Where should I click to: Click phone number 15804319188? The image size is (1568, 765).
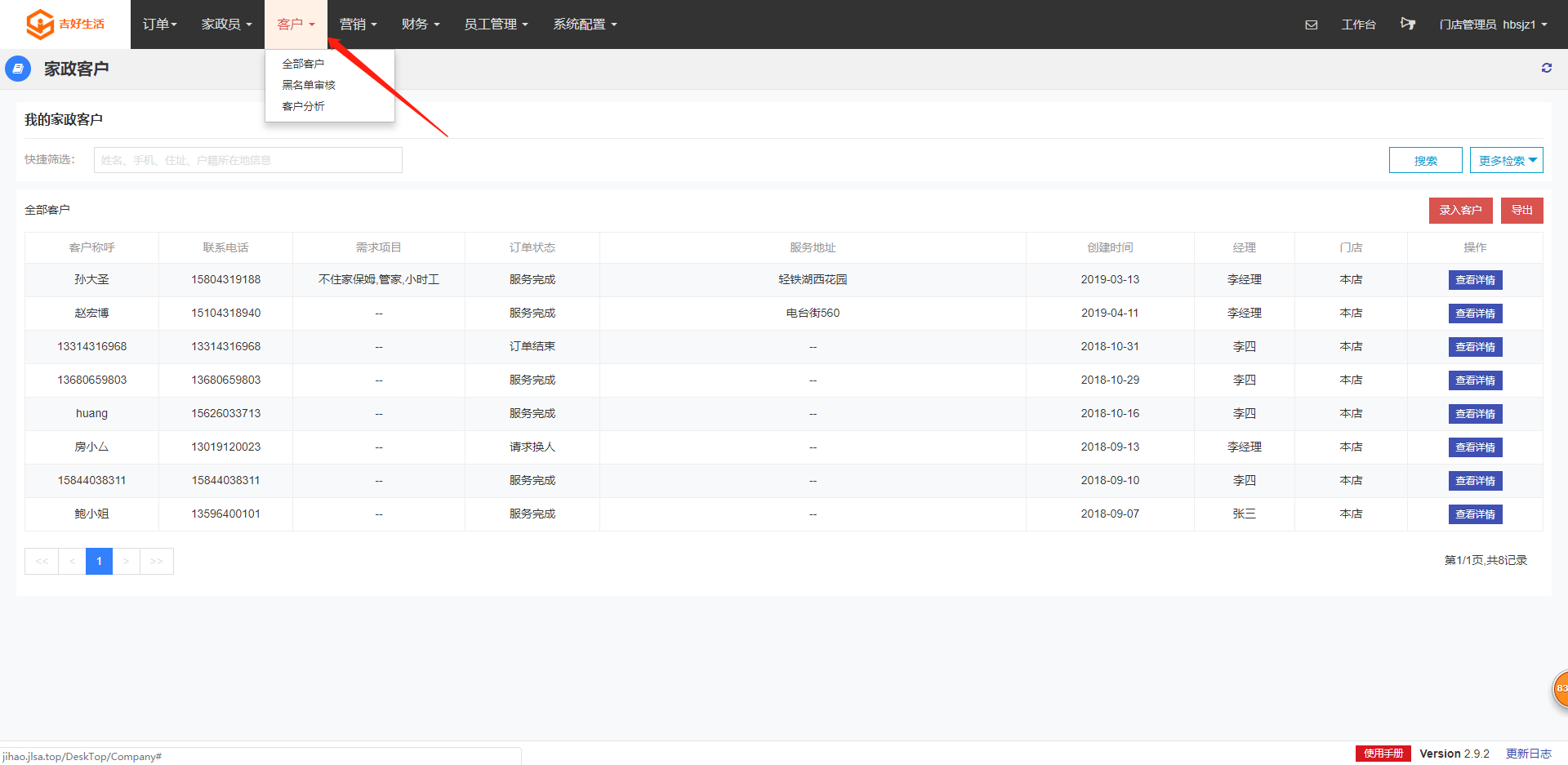[225, 279]
